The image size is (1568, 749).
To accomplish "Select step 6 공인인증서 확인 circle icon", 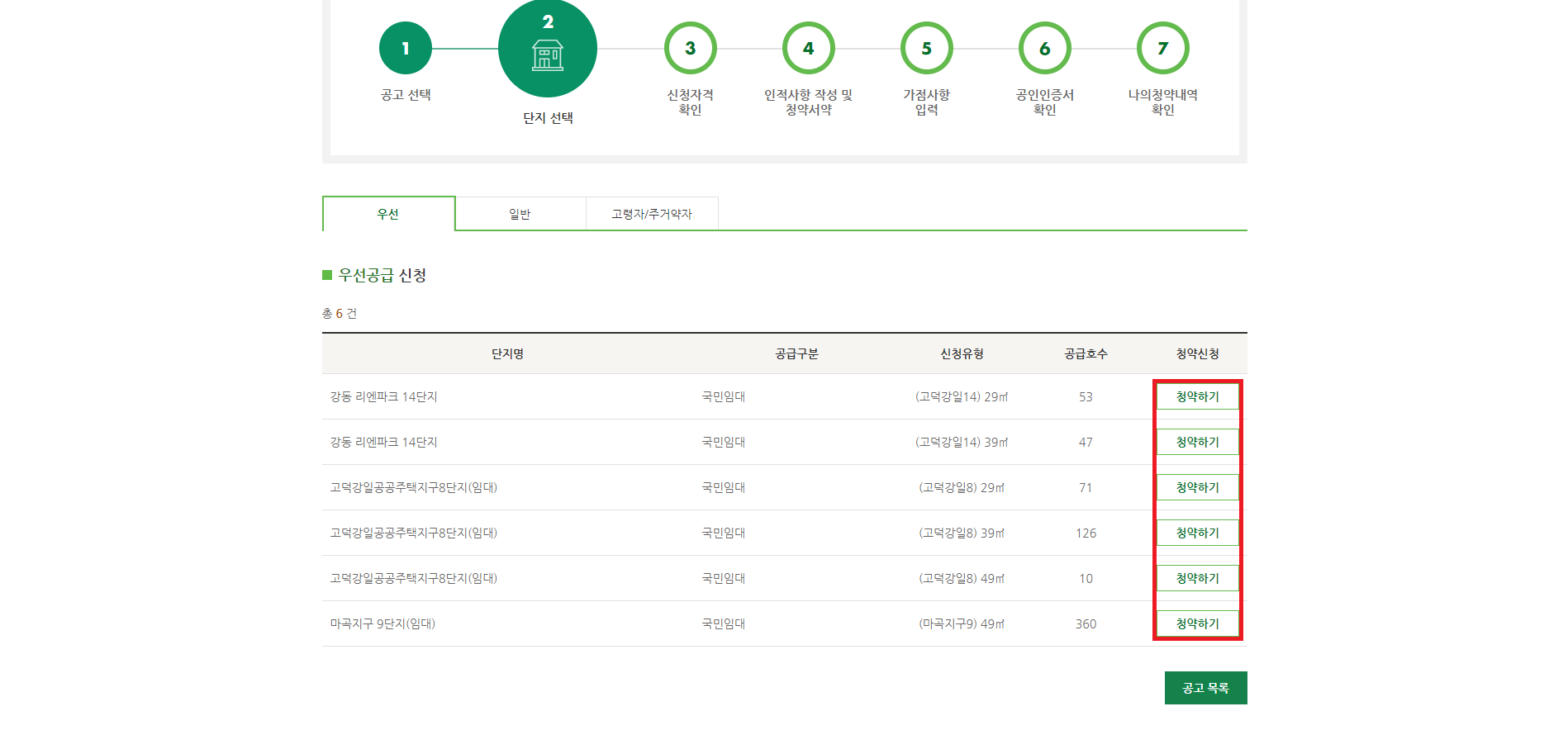I will coord(1044,48).
